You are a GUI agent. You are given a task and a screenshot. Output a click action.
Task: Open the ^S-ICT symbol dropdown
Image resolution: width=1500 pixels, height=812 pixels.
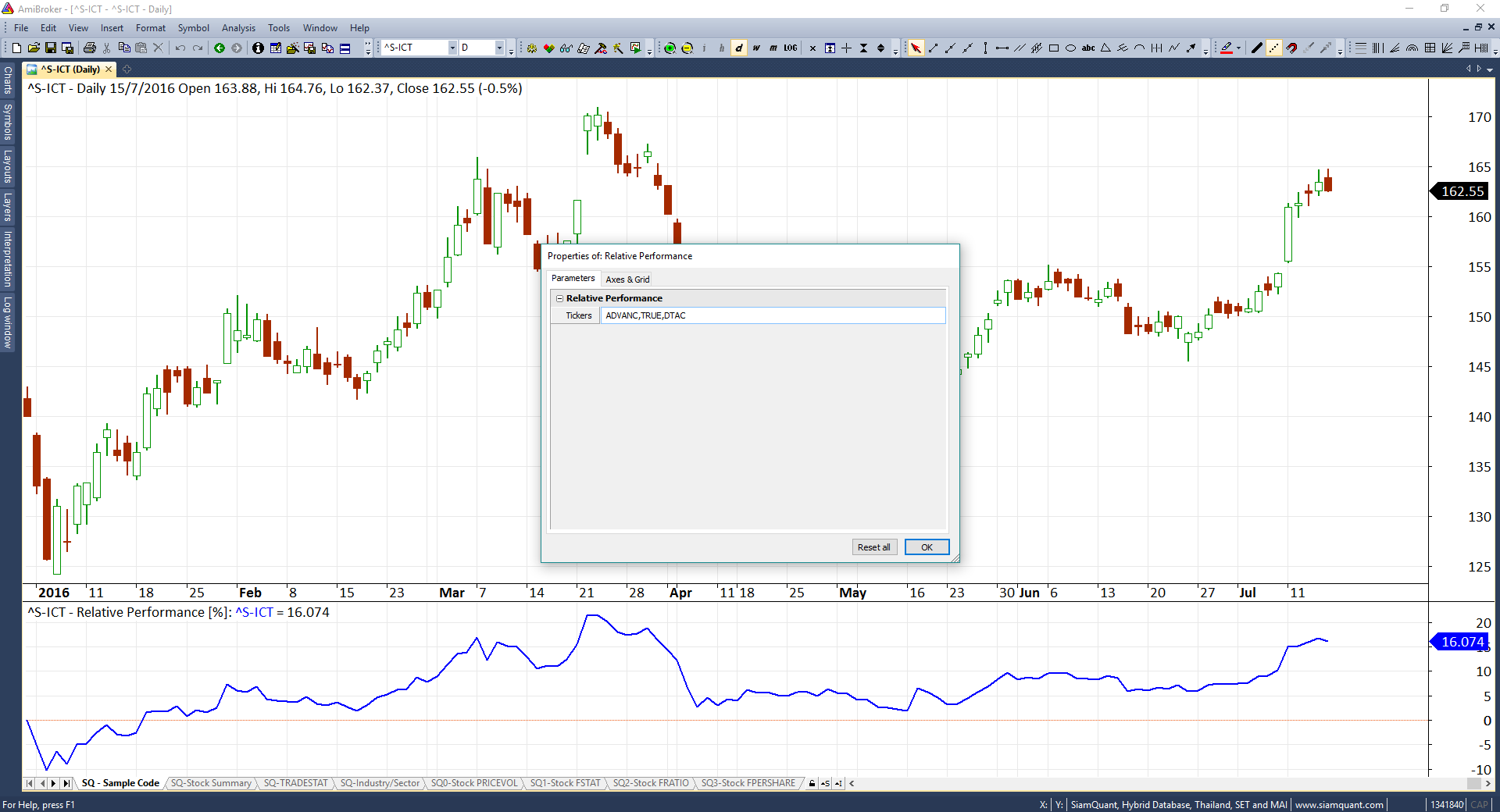[452, 48]
